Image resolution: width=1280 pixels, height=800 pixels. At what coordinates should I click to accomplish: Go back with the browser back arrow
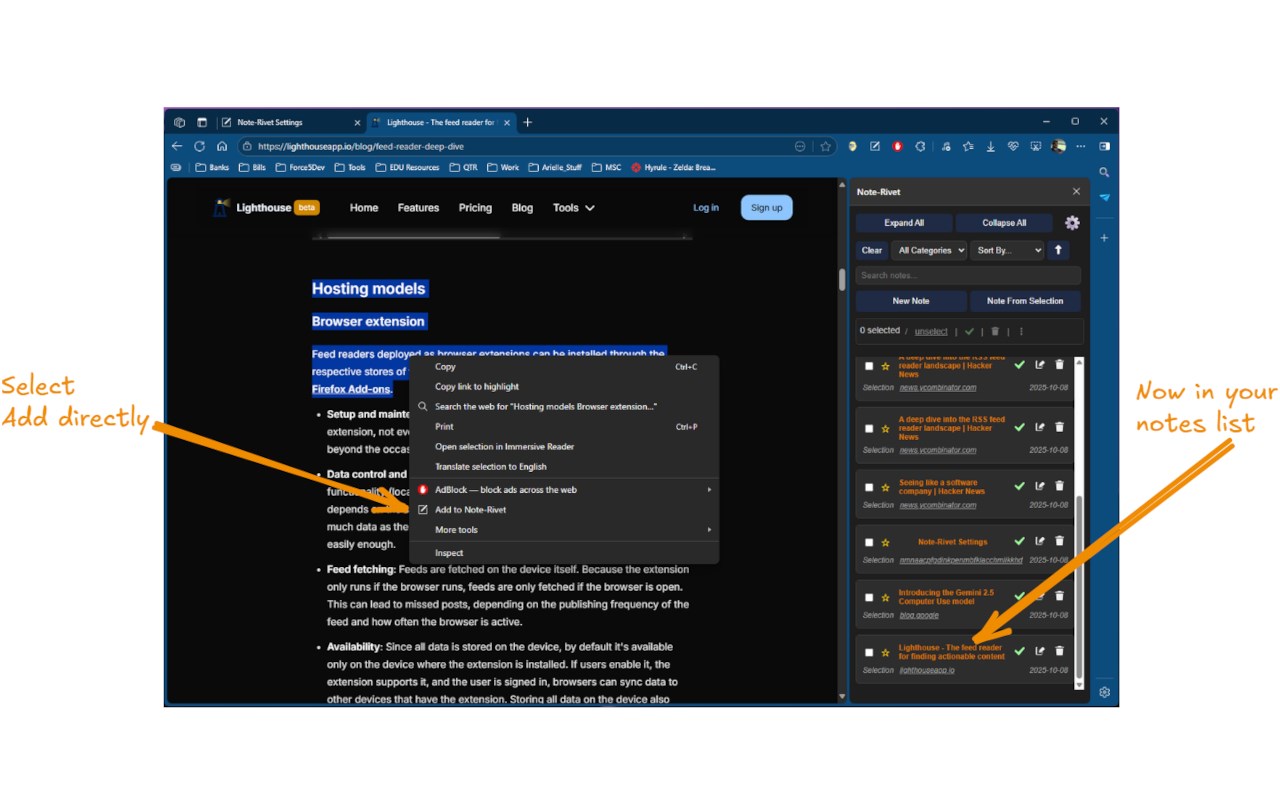[x=177, y=146]
